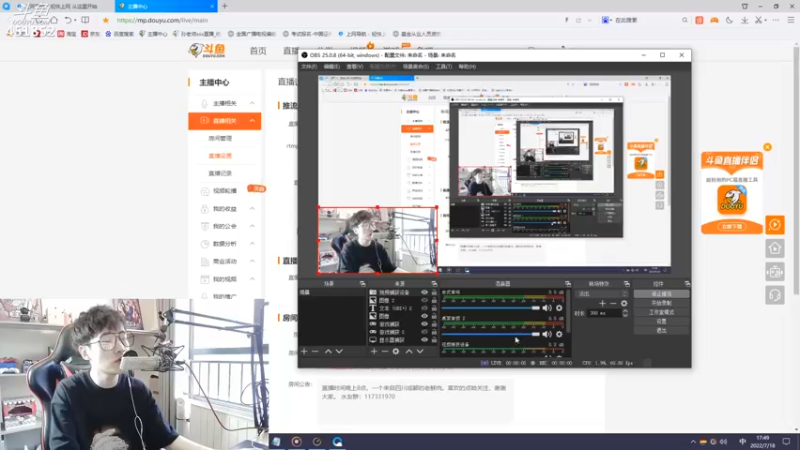Collapse the 直播相关 sidebar section

click(252, 121)
